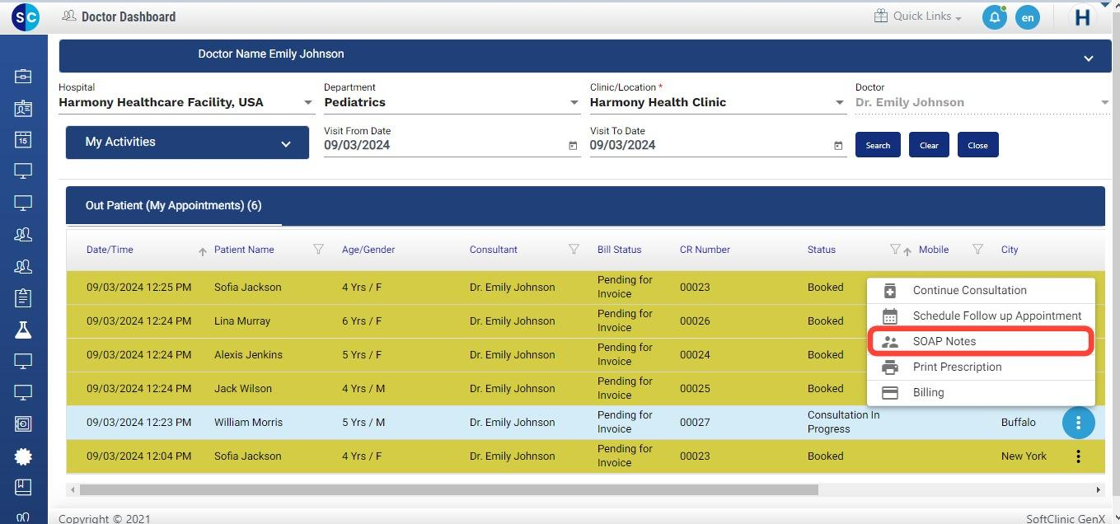1120x524 pixels.
Task: Click the notification bell icon
Action: tap(994, 17)
